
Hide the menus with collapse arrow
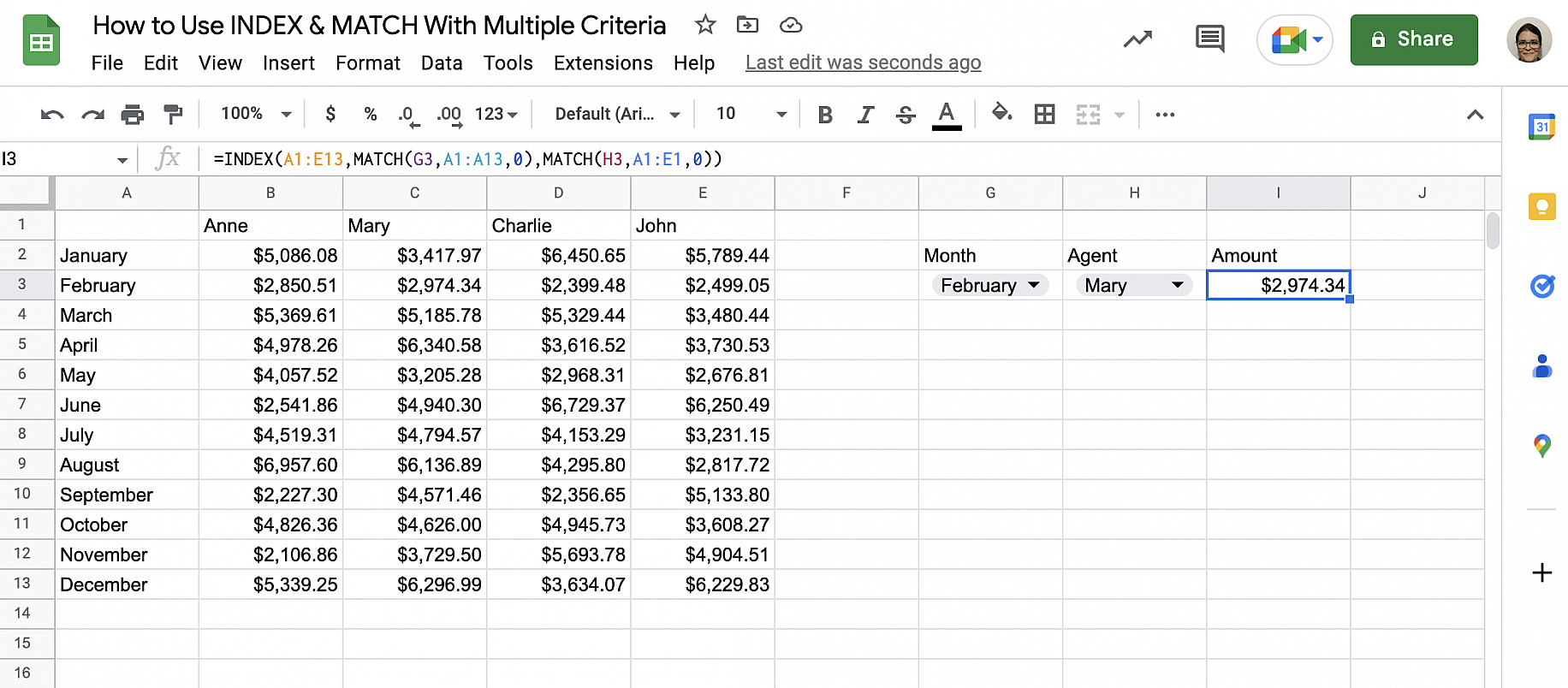point(1475,115)
